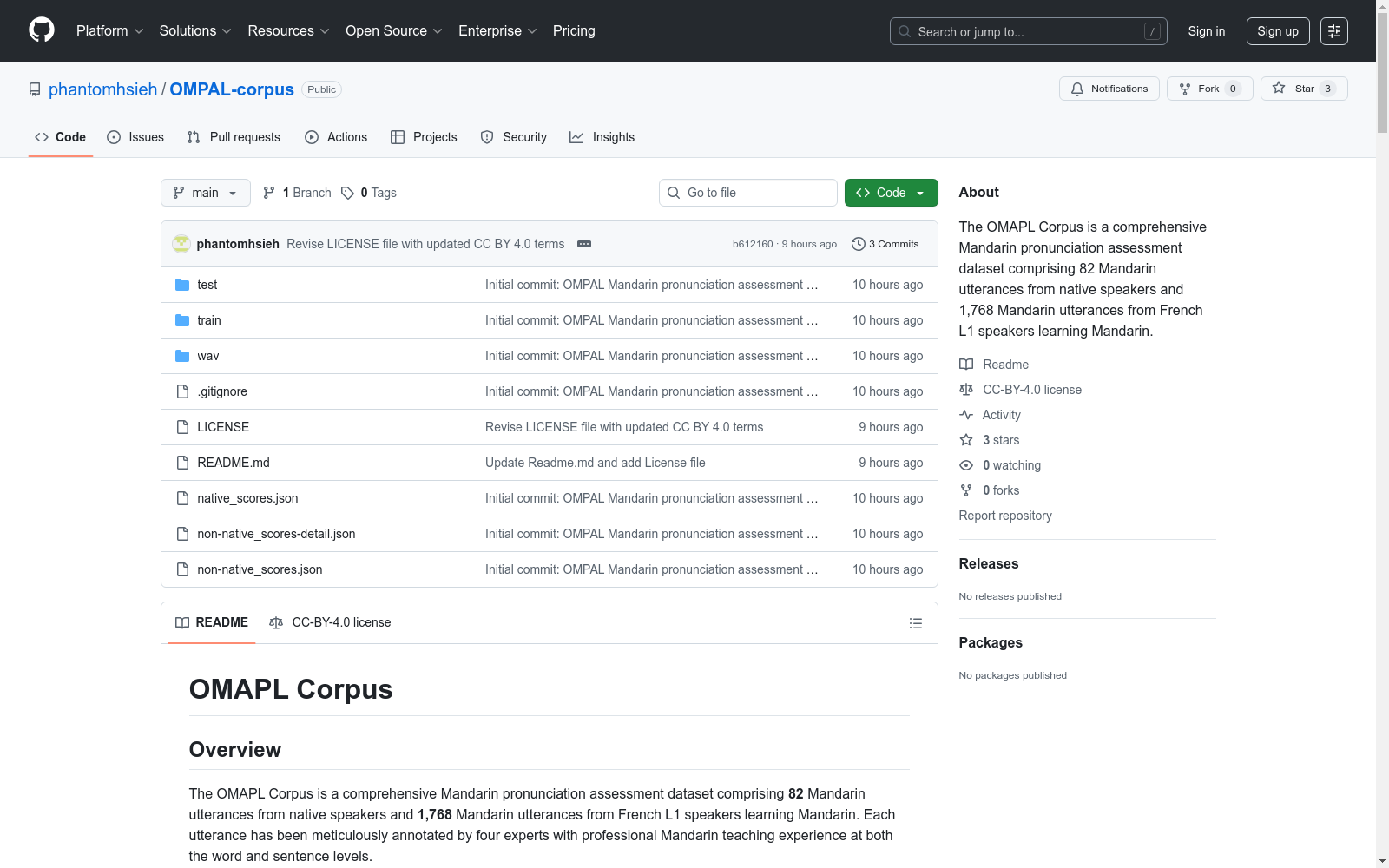Click the Go to file input
Image resolution: width=1389 pixels, height=868 pixels.
point(748,193)
